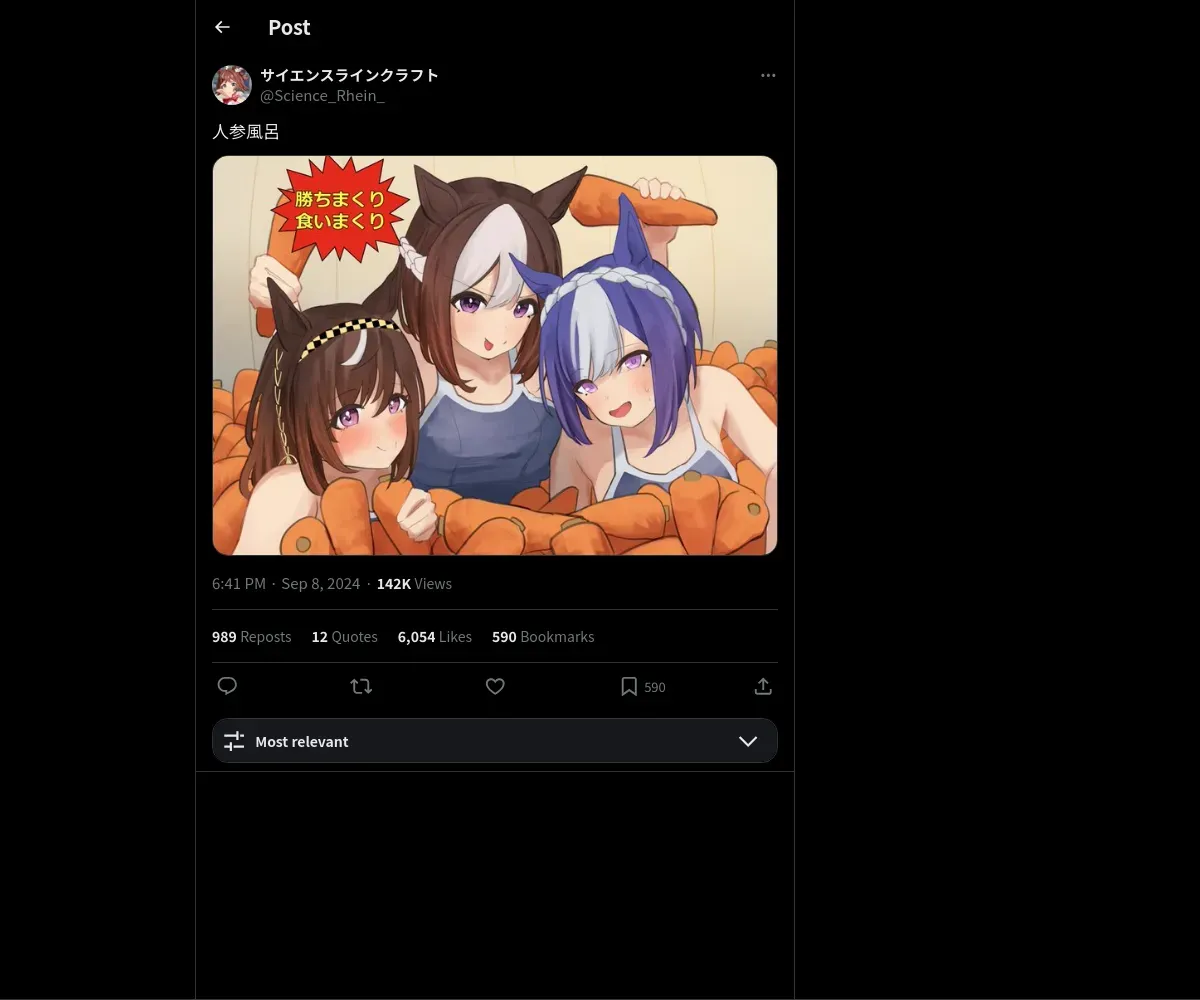Open the Most relevant sort dropdown
The width and height of the screenshot is (1200, 1000).
click(495, 741)
